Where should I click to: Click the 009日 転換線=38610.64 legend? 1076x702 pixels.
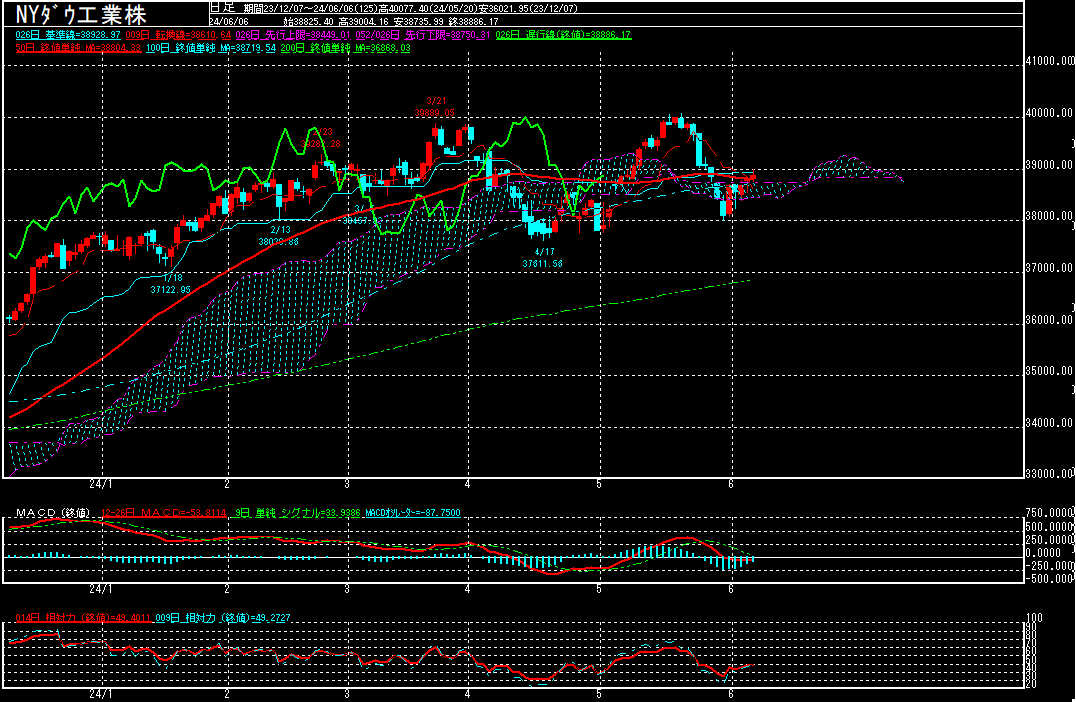(178, 34)
